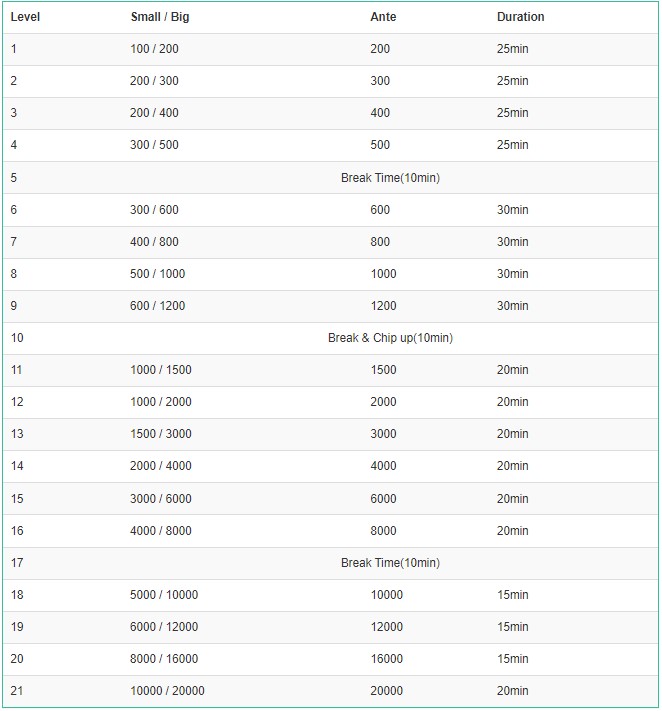Viewport: 662px width, 711px height.
Task: Select the 300 / 600 blinds cell
Action: tap(154, 210)
